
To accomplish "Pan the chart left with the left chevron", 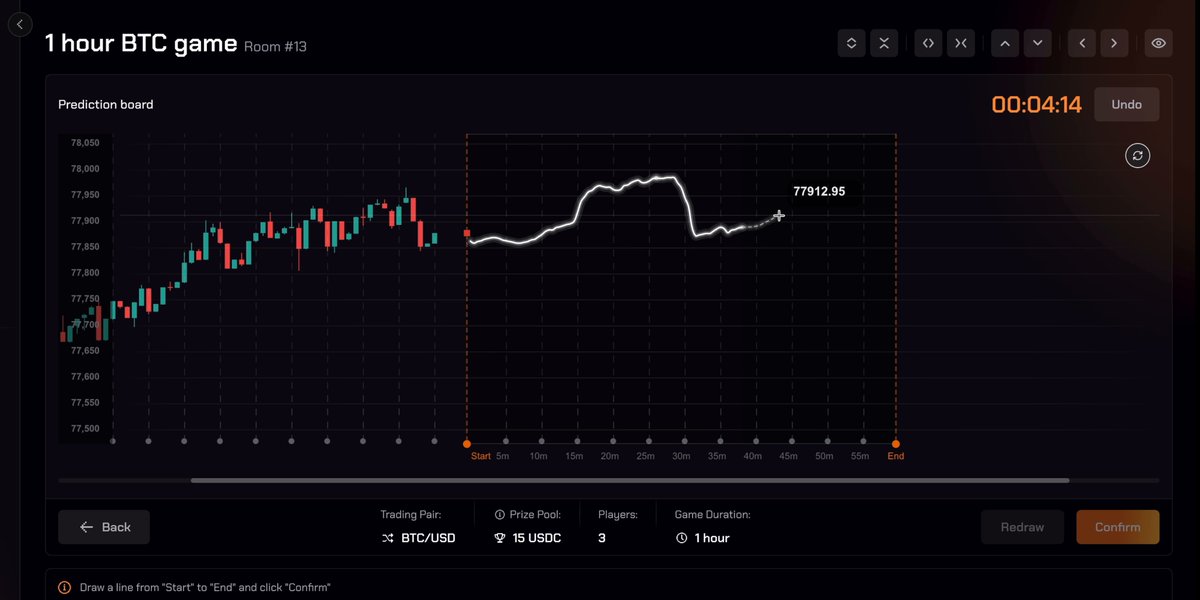I will click(x=1081, y=43).
